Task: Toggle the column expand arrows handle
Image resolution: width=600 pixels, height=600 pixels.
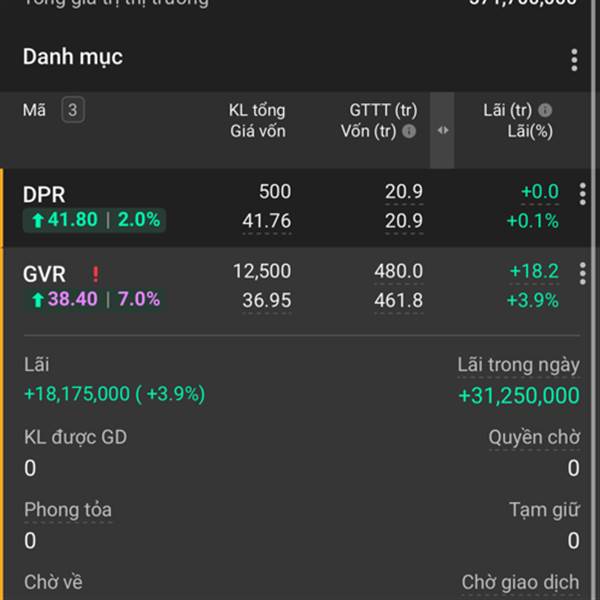Action: (x=443, y=130)
